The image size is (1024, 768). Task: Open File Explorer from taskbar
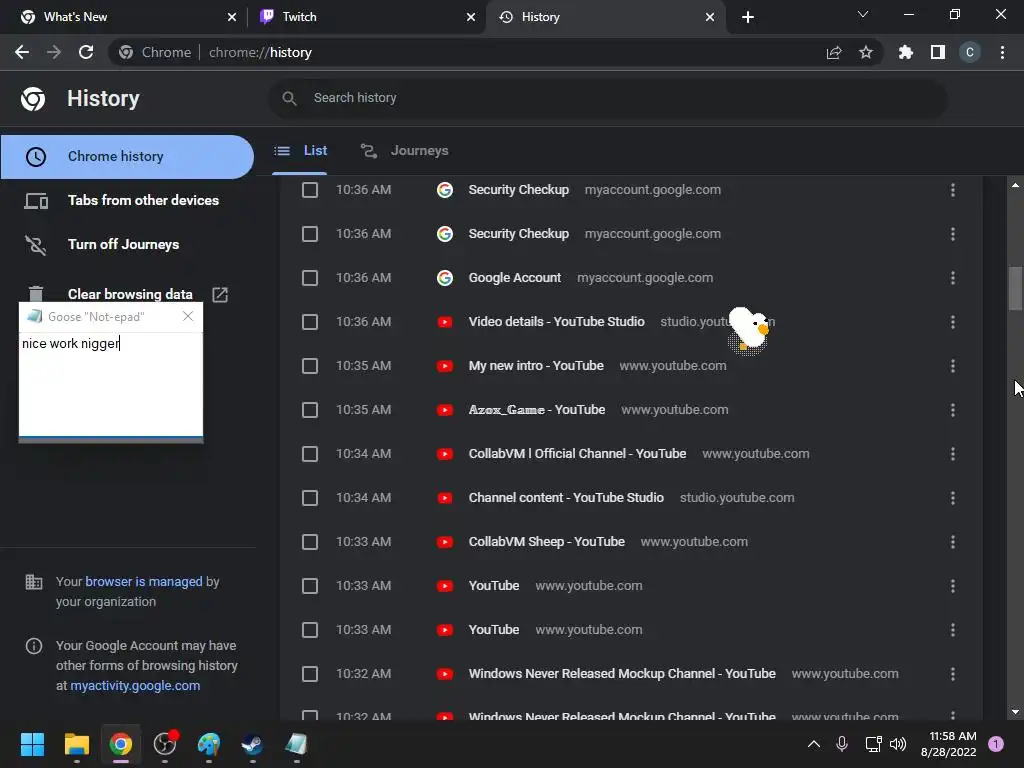[x=76, y=744]
